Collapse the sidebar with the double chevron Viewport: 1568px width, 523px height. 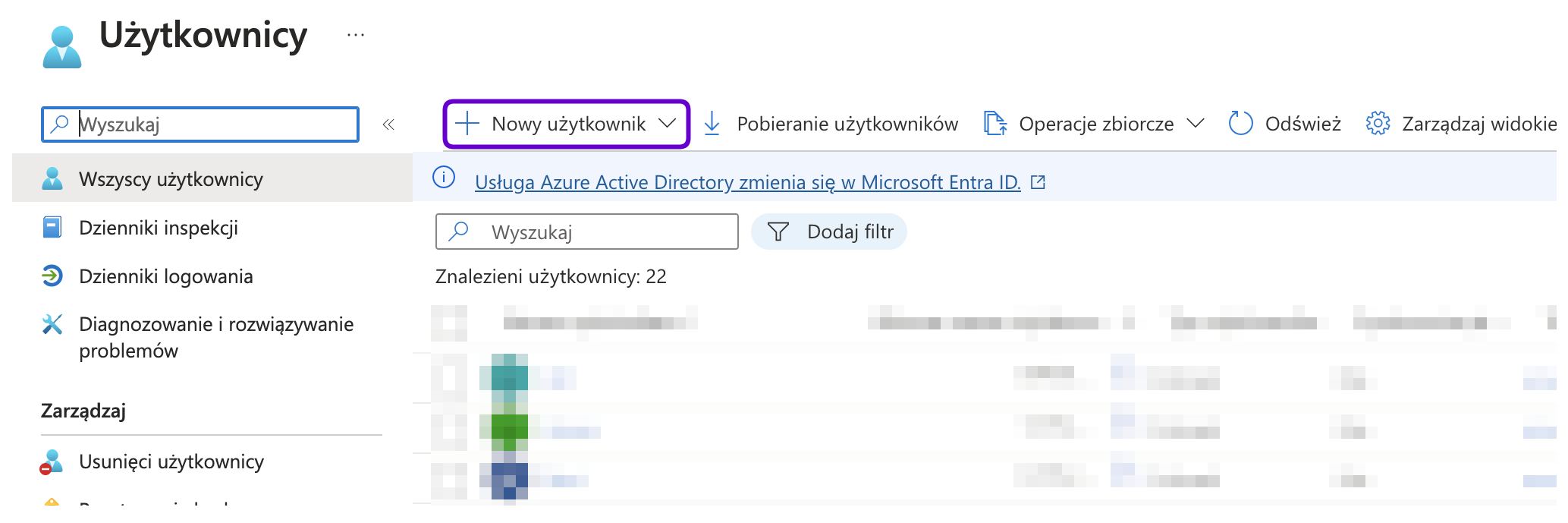click(x=388, y=124)
